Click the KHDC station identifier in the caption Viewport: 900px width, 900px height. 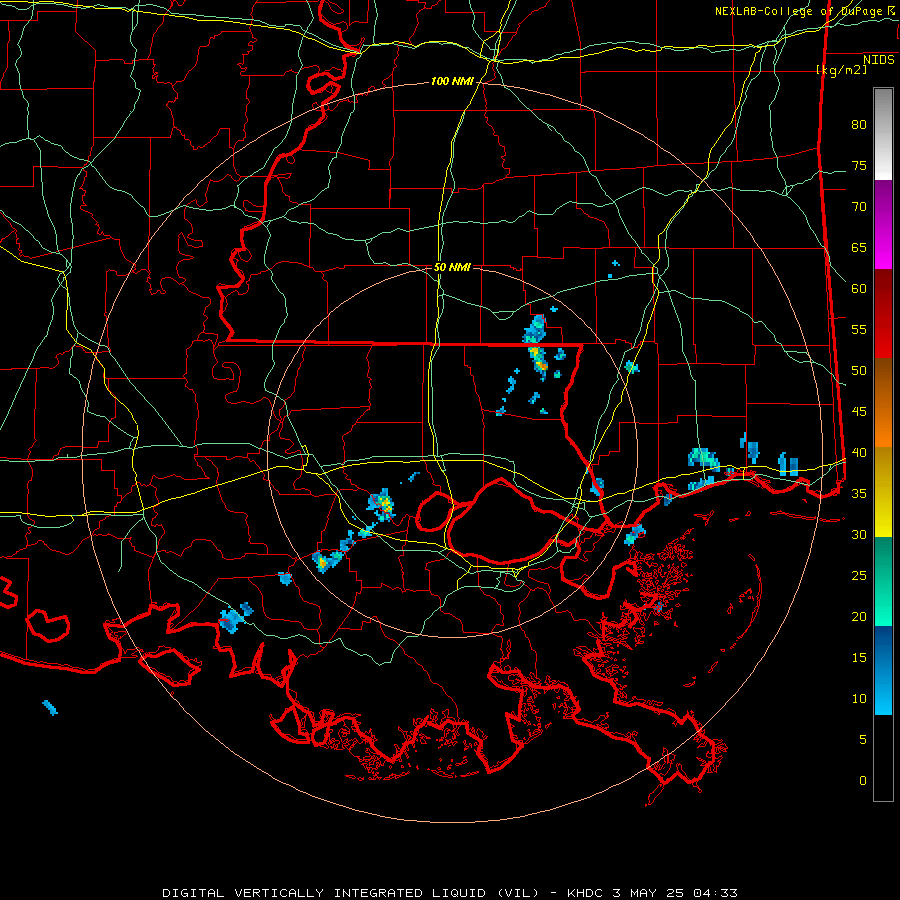[585, 893]
